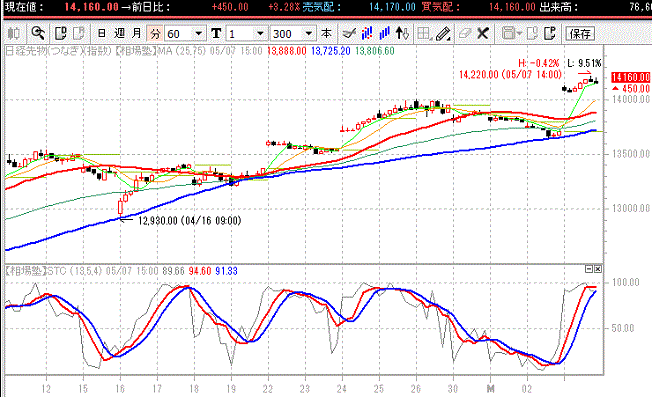Click the document-with-P icon near 保存

[x=550, y=33]
